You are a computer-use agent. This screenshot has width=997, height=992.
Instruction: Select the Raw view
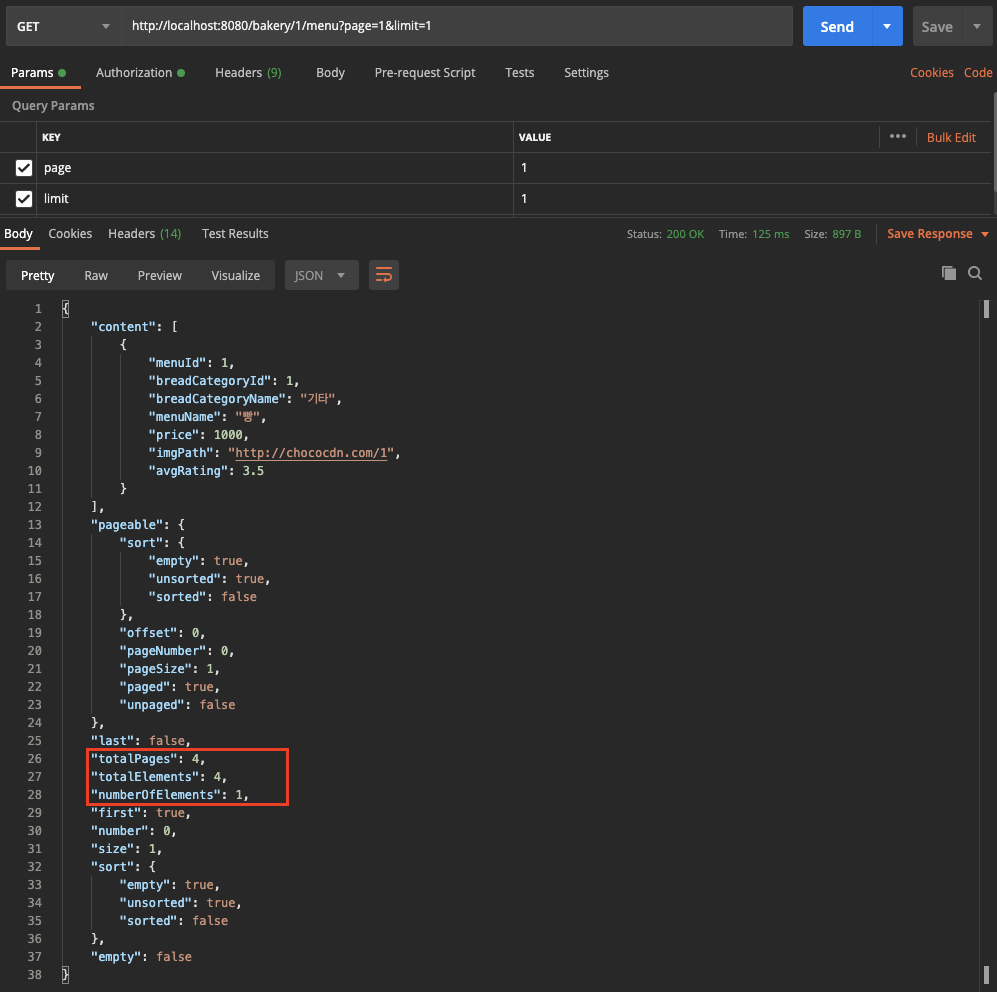coord(96,275)
